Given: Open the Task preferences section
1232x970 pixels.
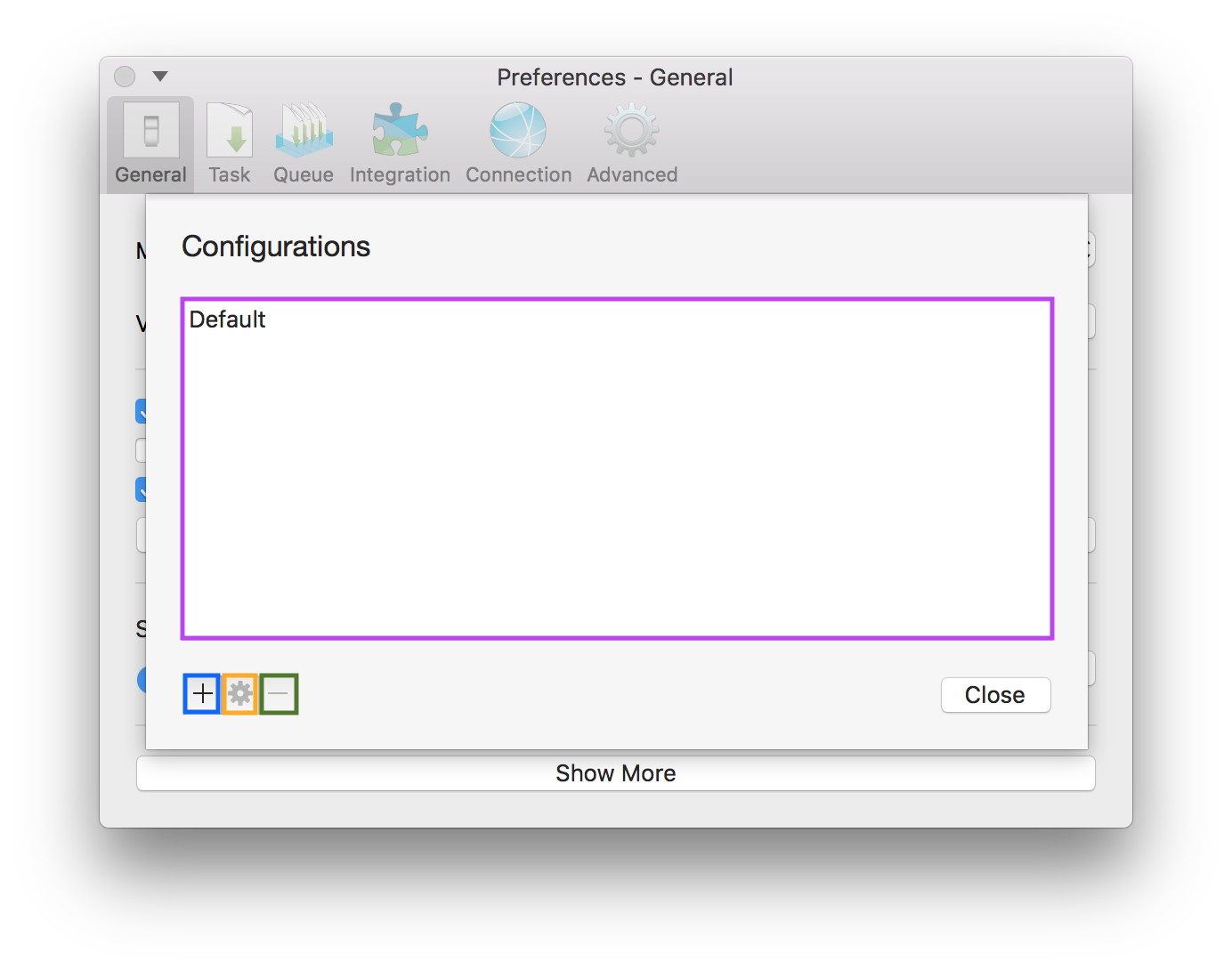Looking at the screenshot, I should 229,142.
